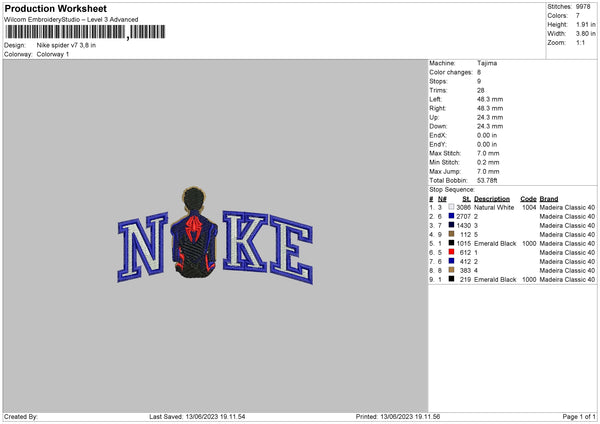Click the tan swatch in stop row 8

tap(451, 270)
